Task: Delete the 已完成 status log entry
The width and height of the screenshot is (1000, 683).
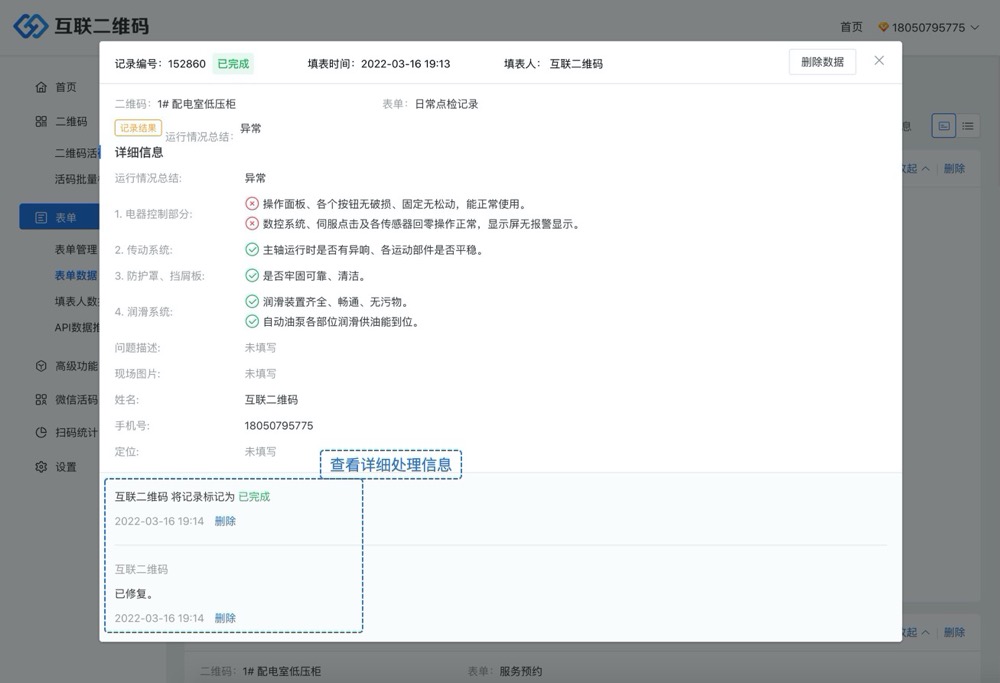Action: [x=225, y=521]
